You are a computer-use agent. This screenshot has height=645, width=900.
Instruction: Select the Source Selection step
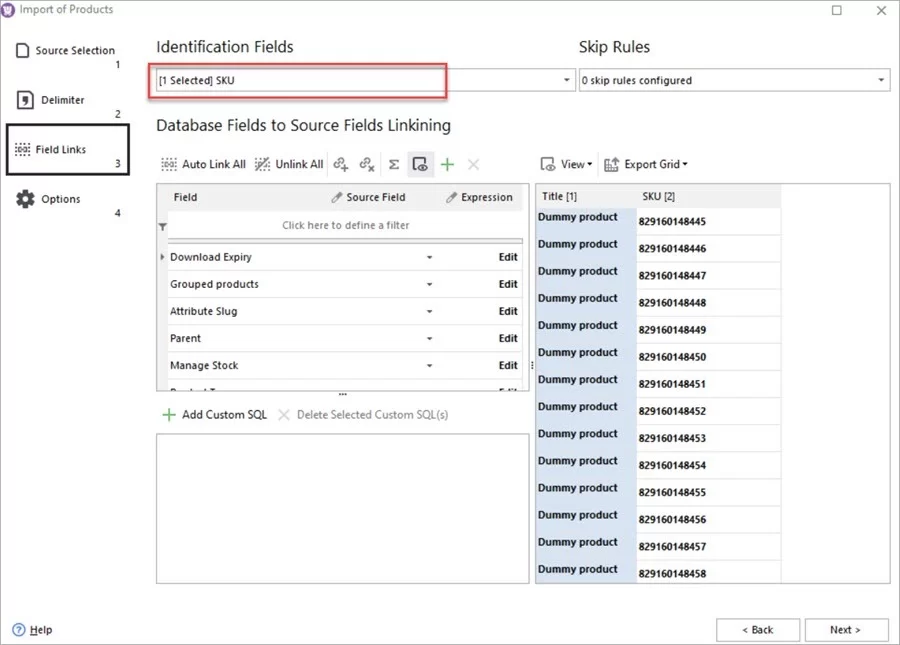63,50
